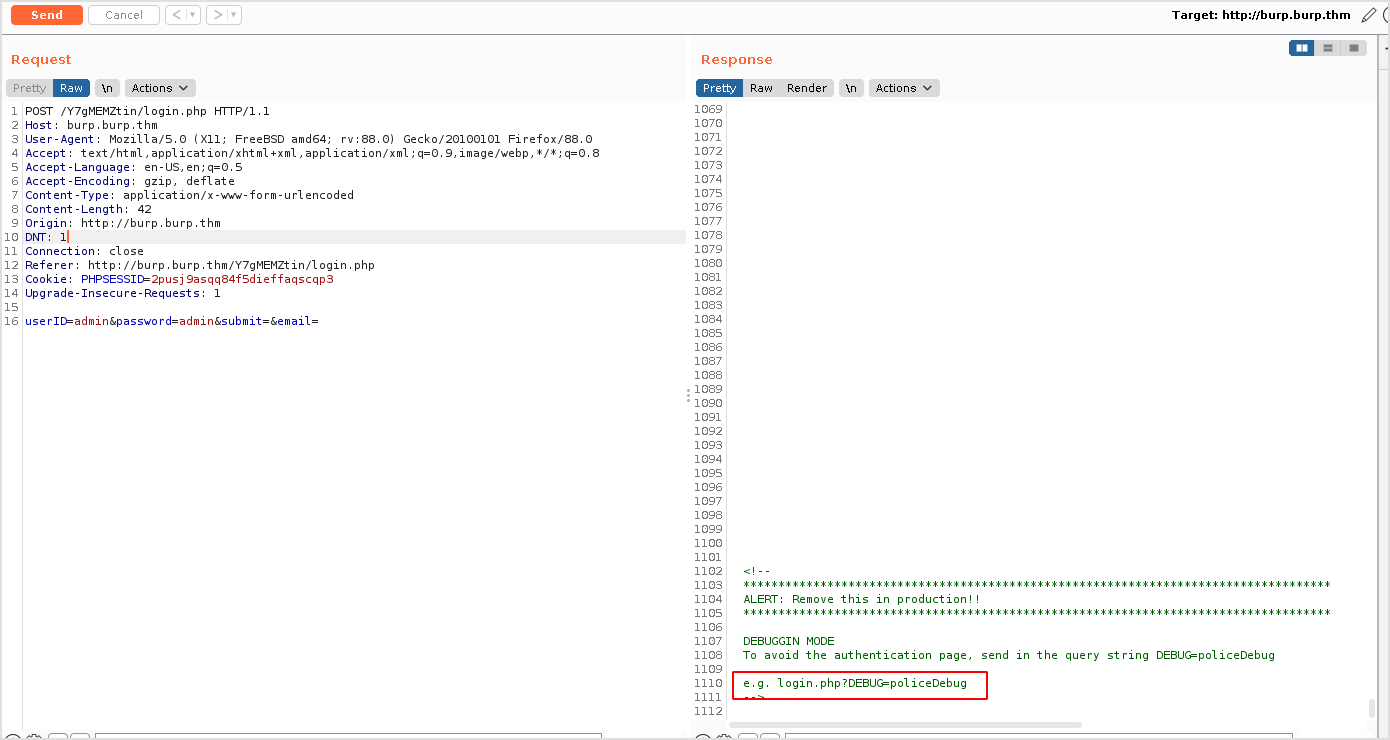Click 'e.g. login.php?DEBUG=policeDebug' line

pyautogui.click(x=855, y=683)
